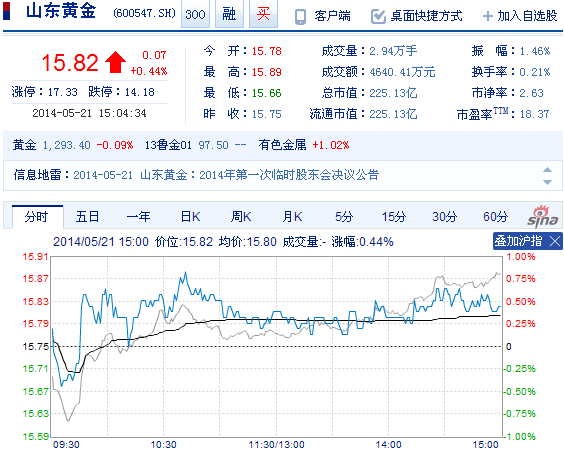Open the 黄金 gold price link

point(24,145)
